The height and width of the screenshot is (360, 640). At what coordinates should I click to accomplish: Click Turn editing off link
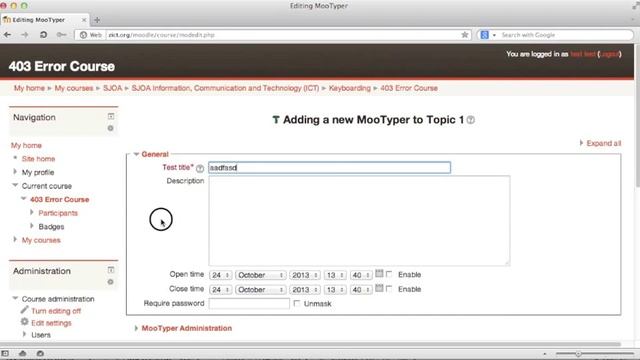[56, 311]
